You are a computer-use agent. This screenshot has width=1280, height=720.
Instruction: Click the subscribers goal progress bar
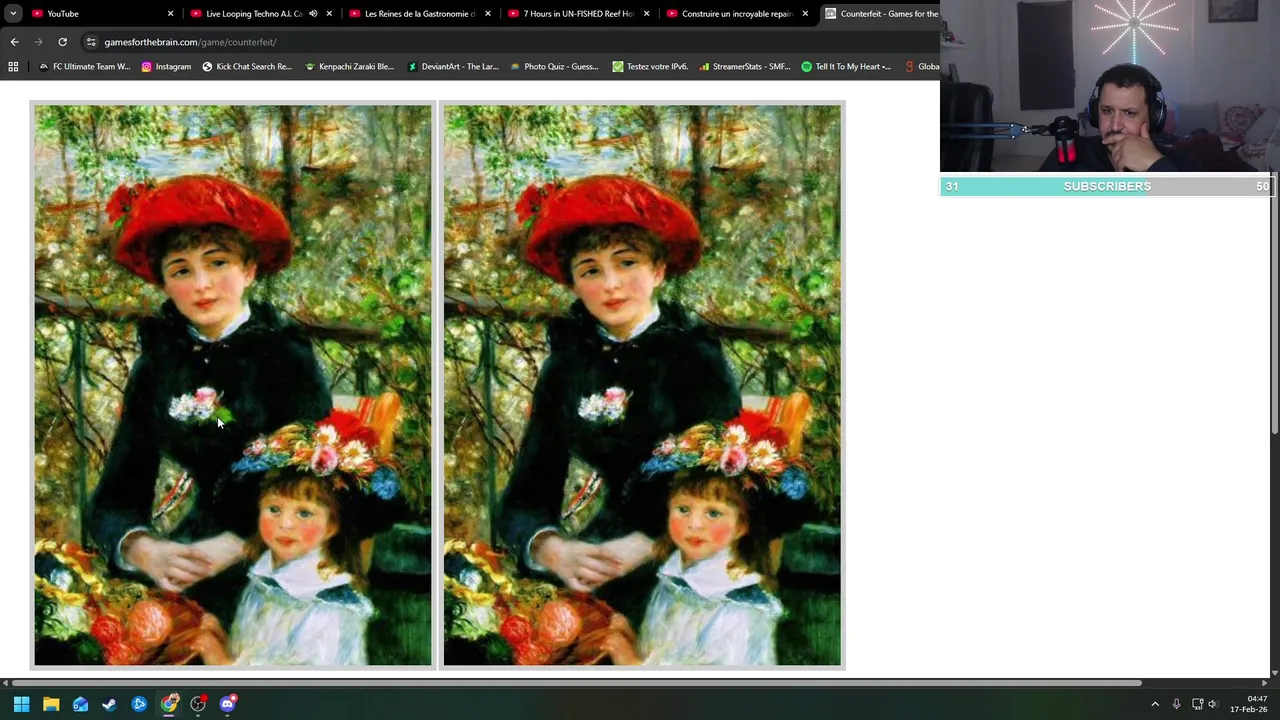(x=1107, y=186)
